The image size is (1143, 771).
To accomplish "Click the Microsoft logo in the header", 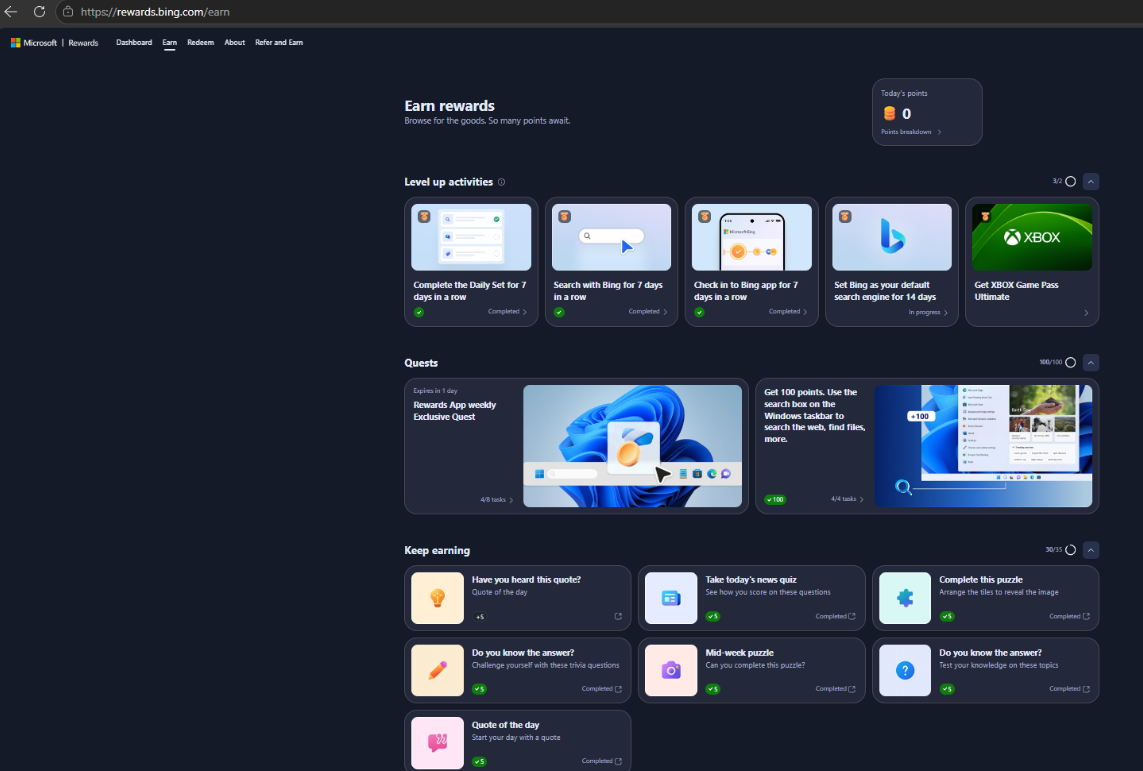I will click(x=34, y=43).
